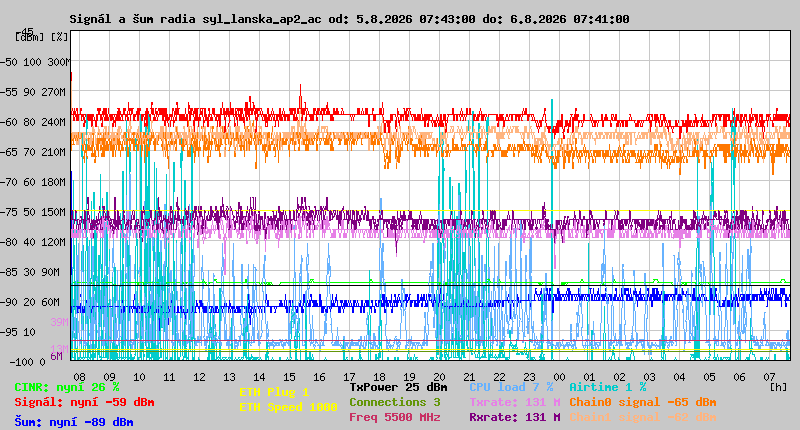This screenshot has width=800, height=430.
Task: Click the 'Šum: nyní -89 dBm' legend entry
Action: tap(74, 422)
